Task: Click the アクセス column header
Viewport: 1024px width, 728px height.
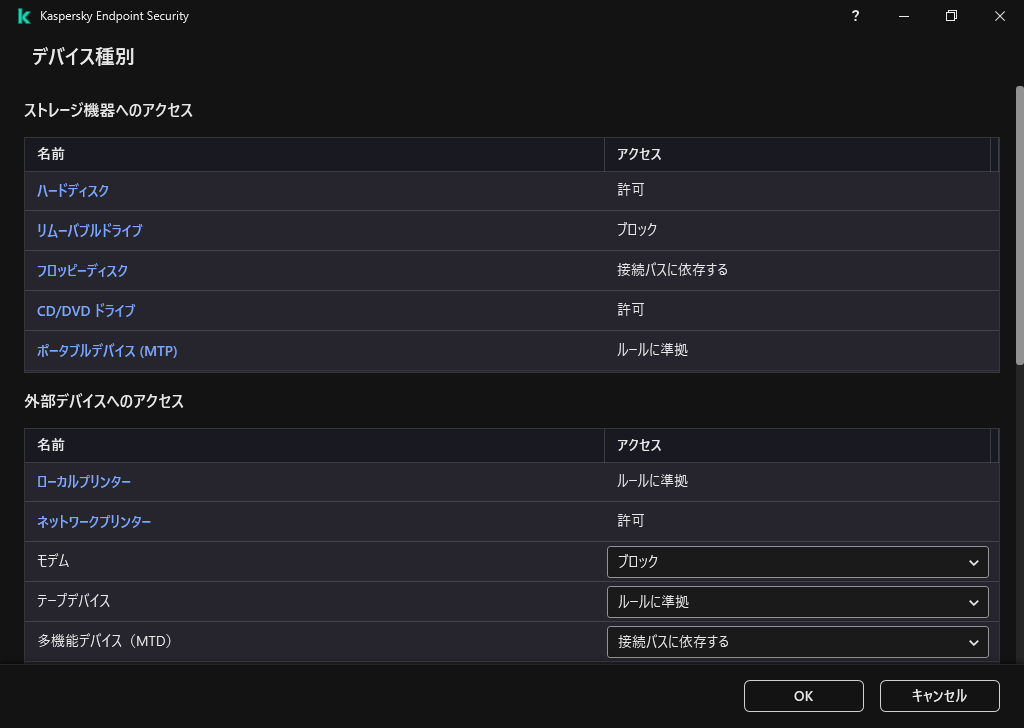Action: click(x=637, y=155)
